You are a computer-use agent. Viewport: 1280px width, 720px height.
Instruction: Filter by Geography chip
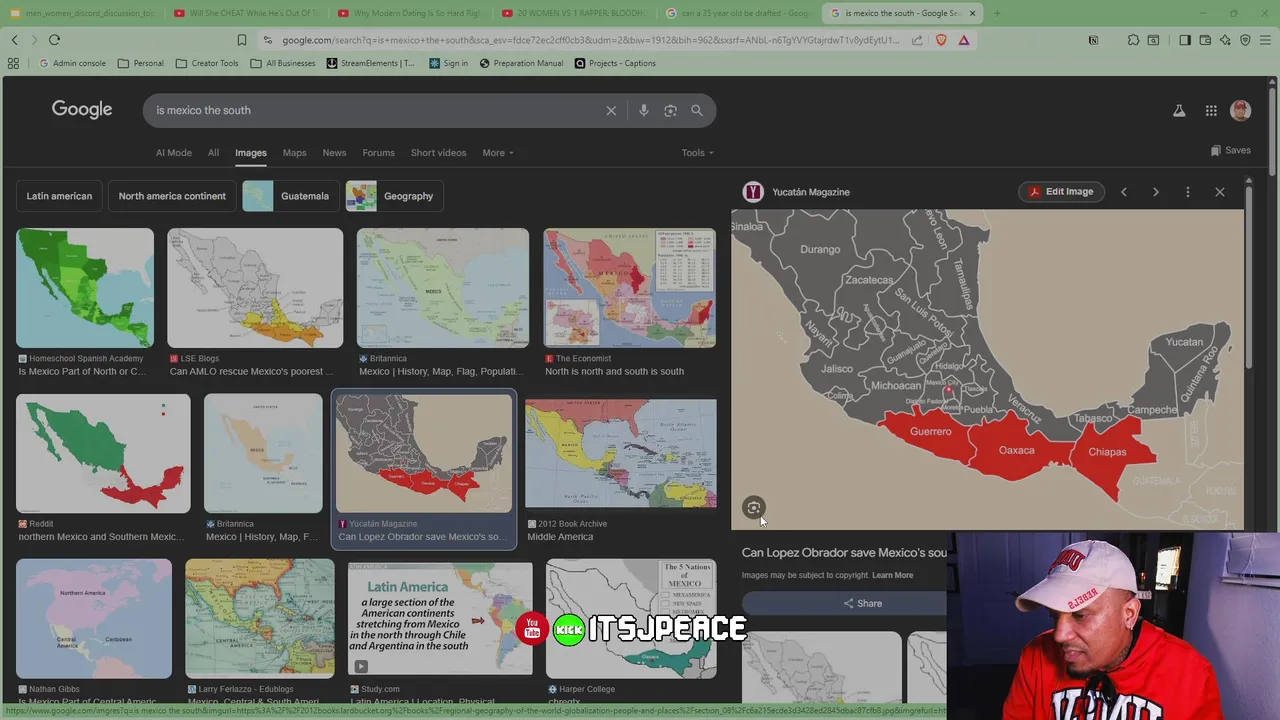(394, 196)
